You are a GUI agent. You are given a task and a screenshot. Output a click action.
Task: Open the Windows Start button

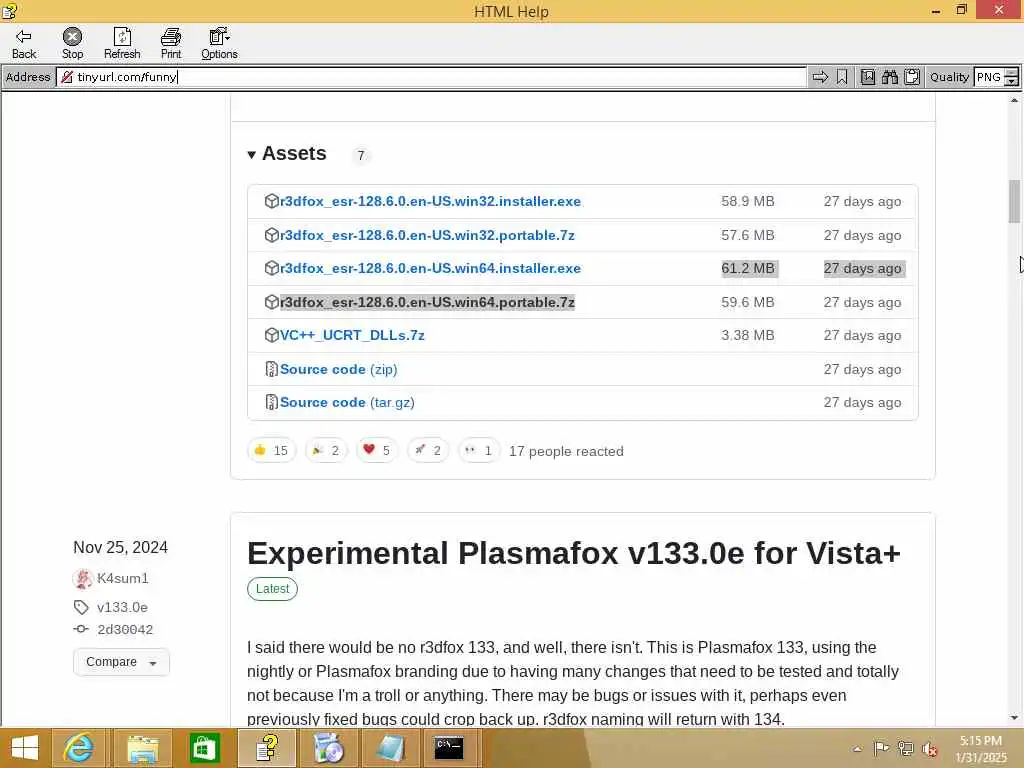point(25,748)
